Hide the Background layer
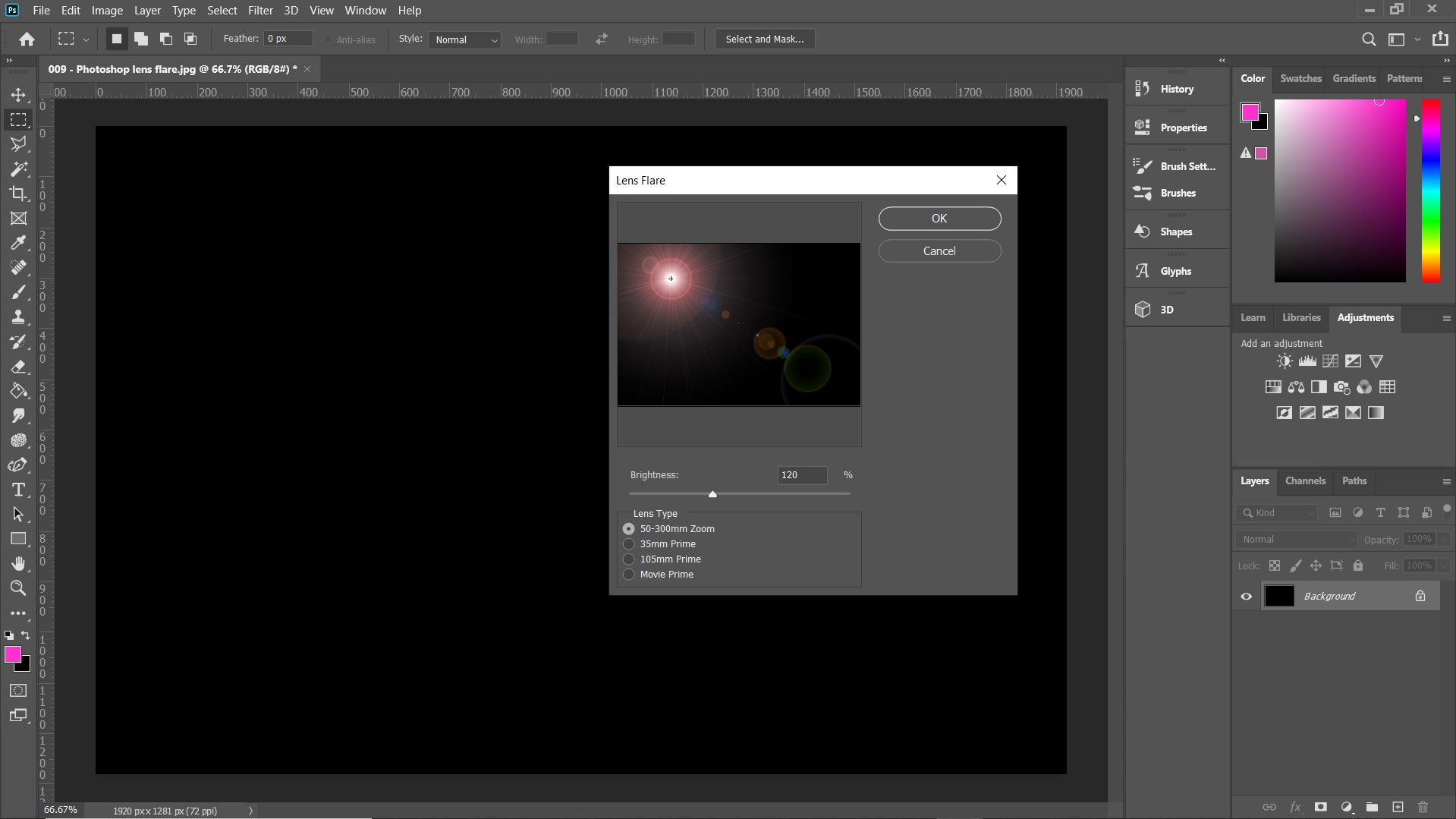The image size is (1456, 819). [1247, 596]
